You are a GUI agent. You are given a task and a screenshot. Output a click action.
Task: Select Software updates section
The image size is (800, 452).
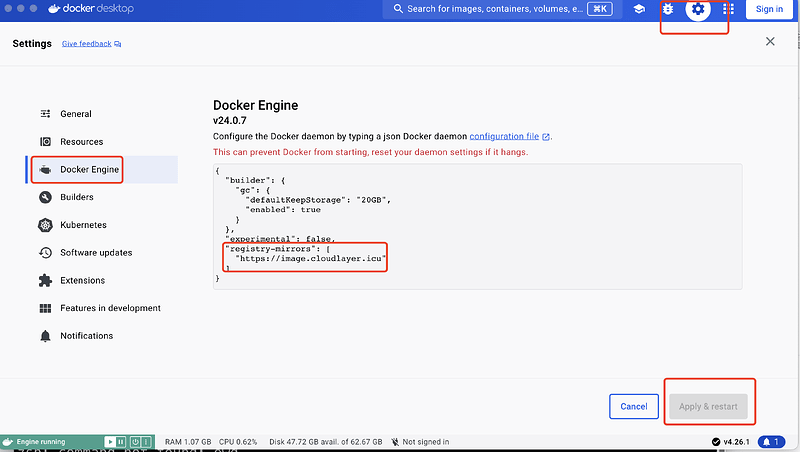coord(102,253)
